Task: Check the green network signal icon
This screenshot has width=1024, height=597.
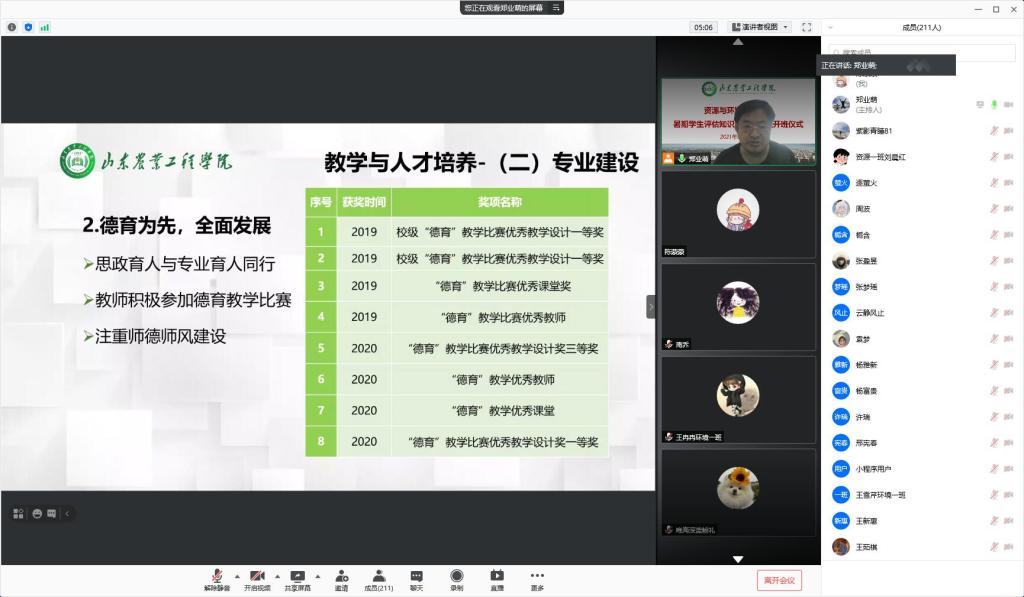Action: 45,27
